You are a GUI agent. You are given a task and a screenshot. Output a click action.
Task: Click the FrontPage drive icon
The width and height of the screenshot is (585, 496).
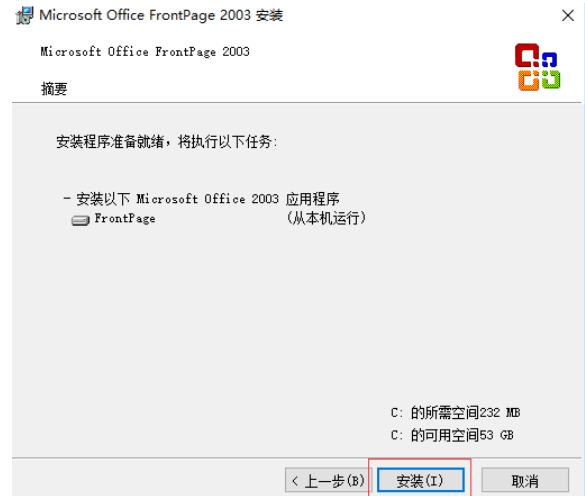80,220
